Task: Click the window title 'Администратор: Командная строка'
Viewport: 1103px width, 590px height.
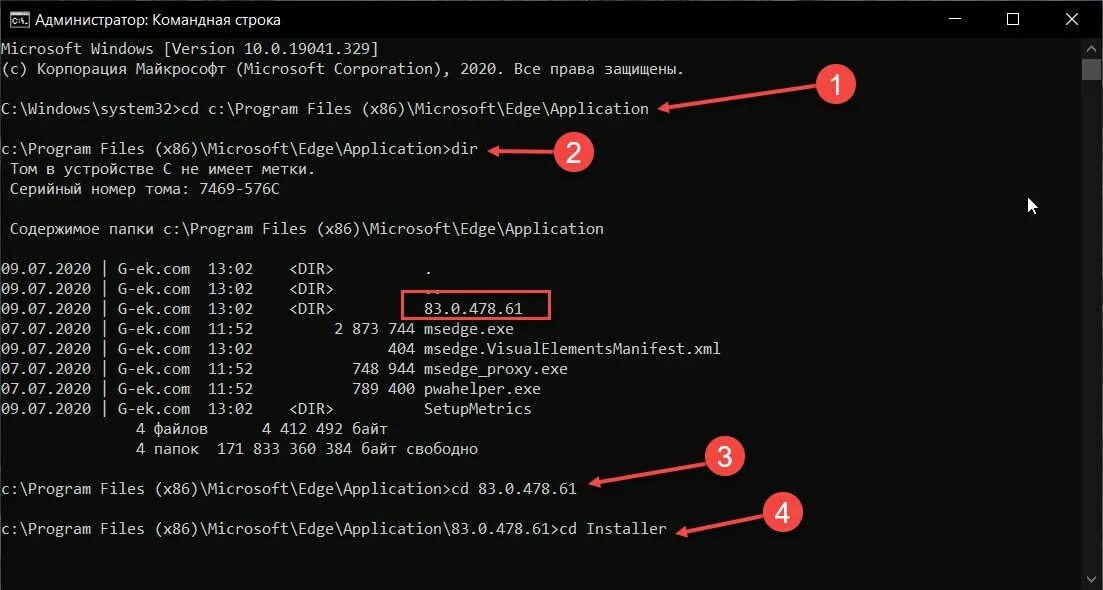Action: [x=158, y=20]
